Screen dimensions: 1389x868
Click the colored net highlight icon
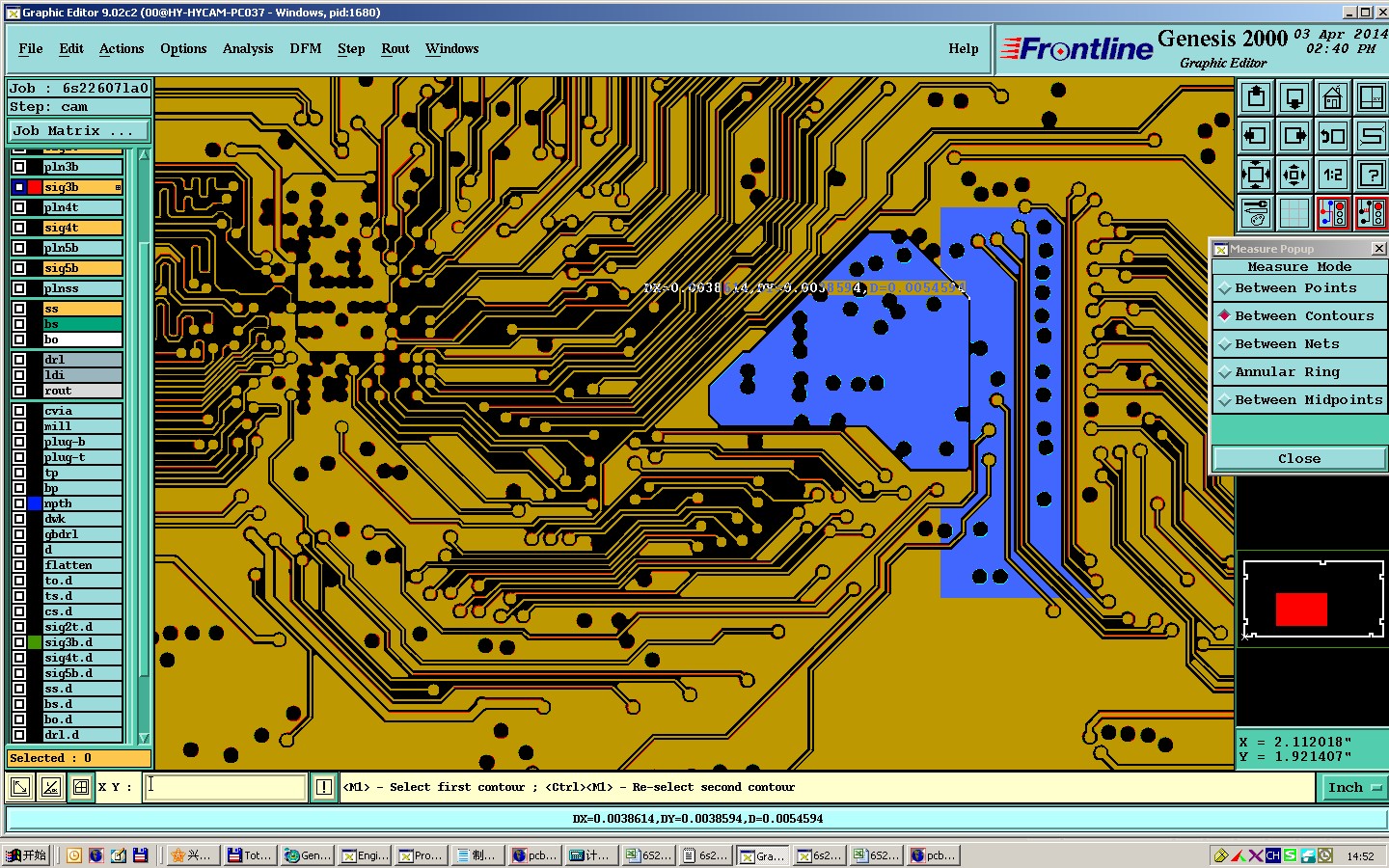pos(1333,213)
